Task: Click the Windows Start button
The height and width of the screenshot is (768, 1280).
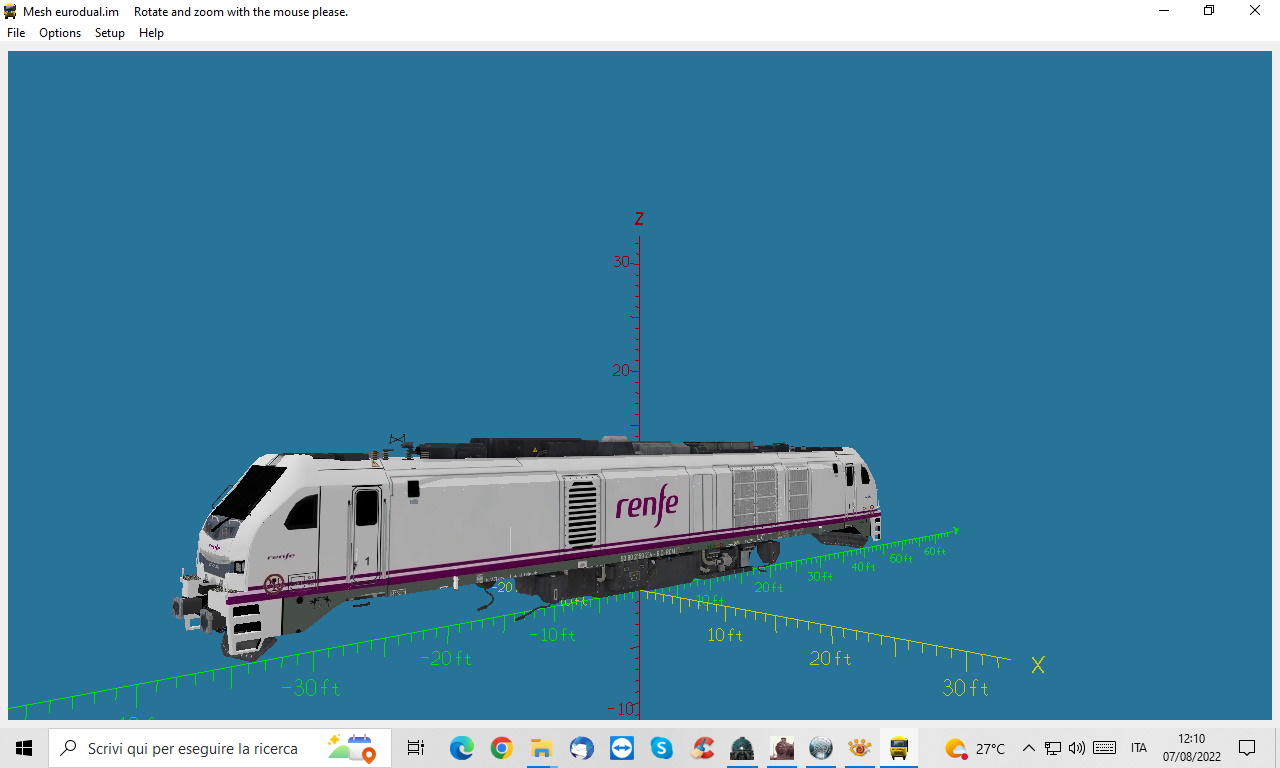Action: point(24,748)
